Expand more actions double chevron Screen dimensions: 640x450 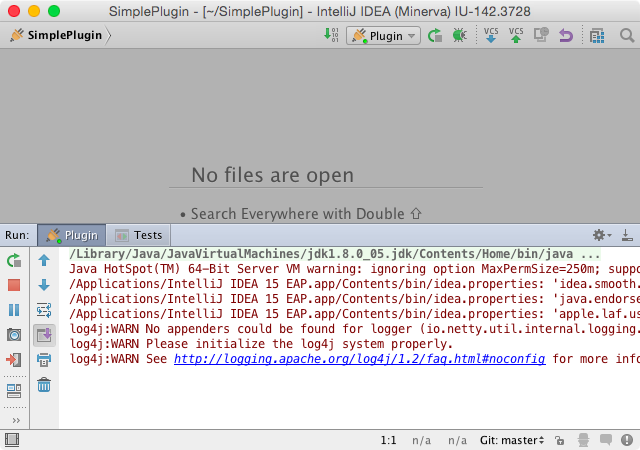(16, 420)
